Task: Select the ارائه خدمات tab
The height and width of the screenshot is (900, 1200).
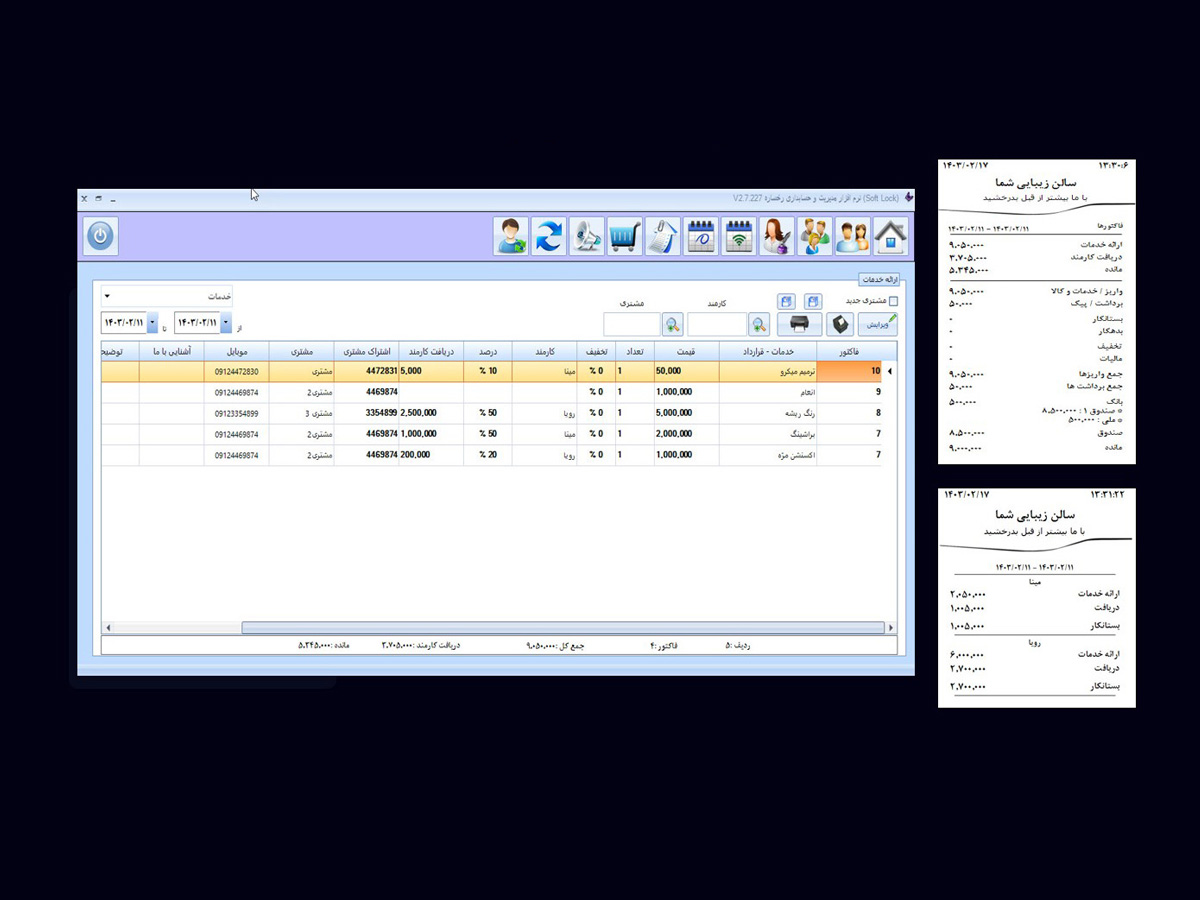Action: click(x=878, y=280)
